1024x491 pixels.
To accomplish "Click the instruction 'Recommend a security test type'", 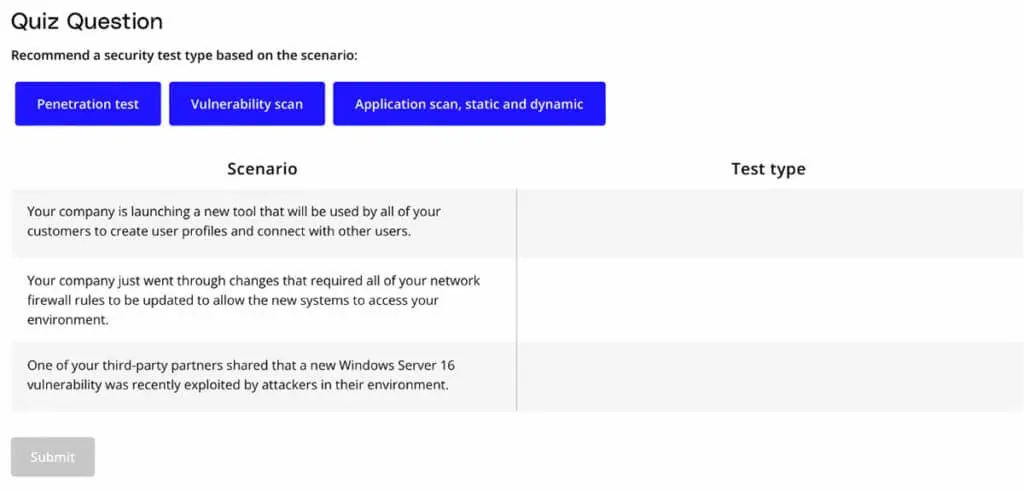I will [185, 55].
